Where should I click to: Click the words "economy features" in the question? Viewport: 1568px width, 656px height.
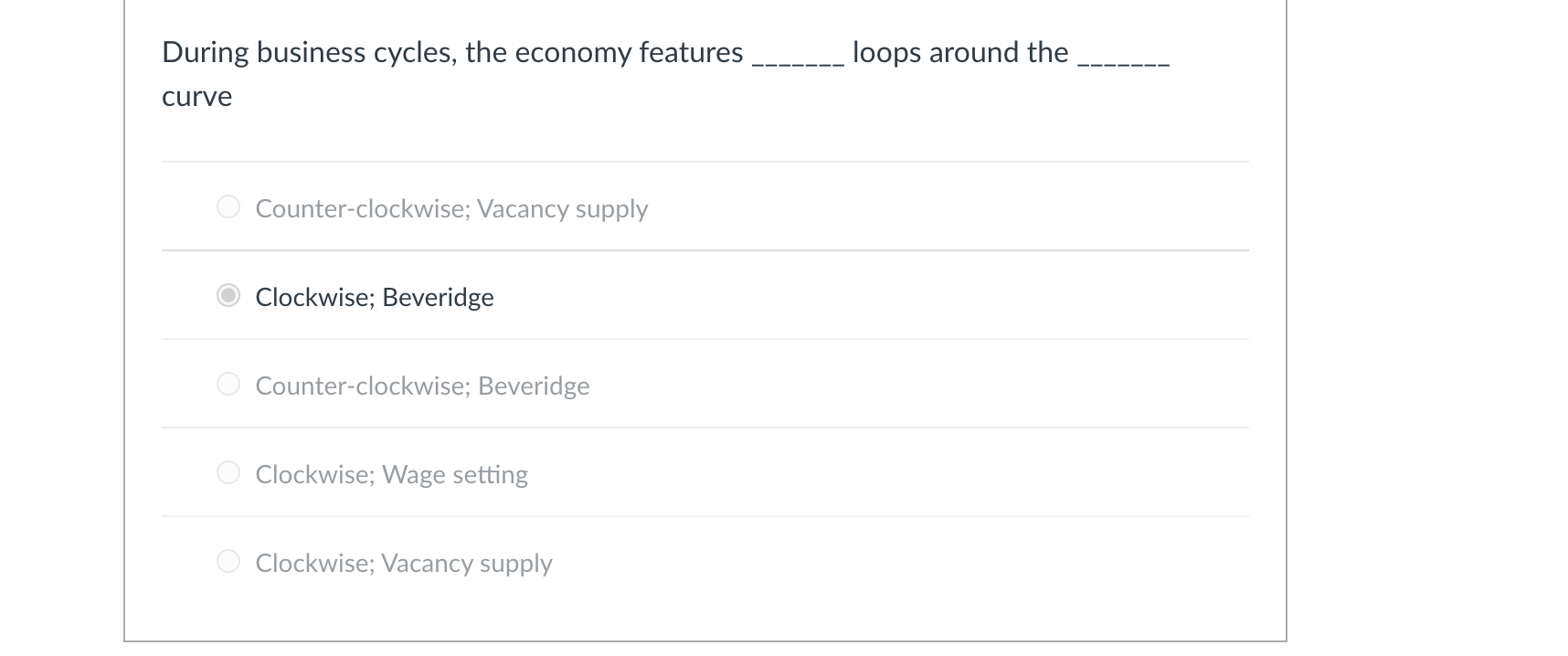(x=629, y=53)
